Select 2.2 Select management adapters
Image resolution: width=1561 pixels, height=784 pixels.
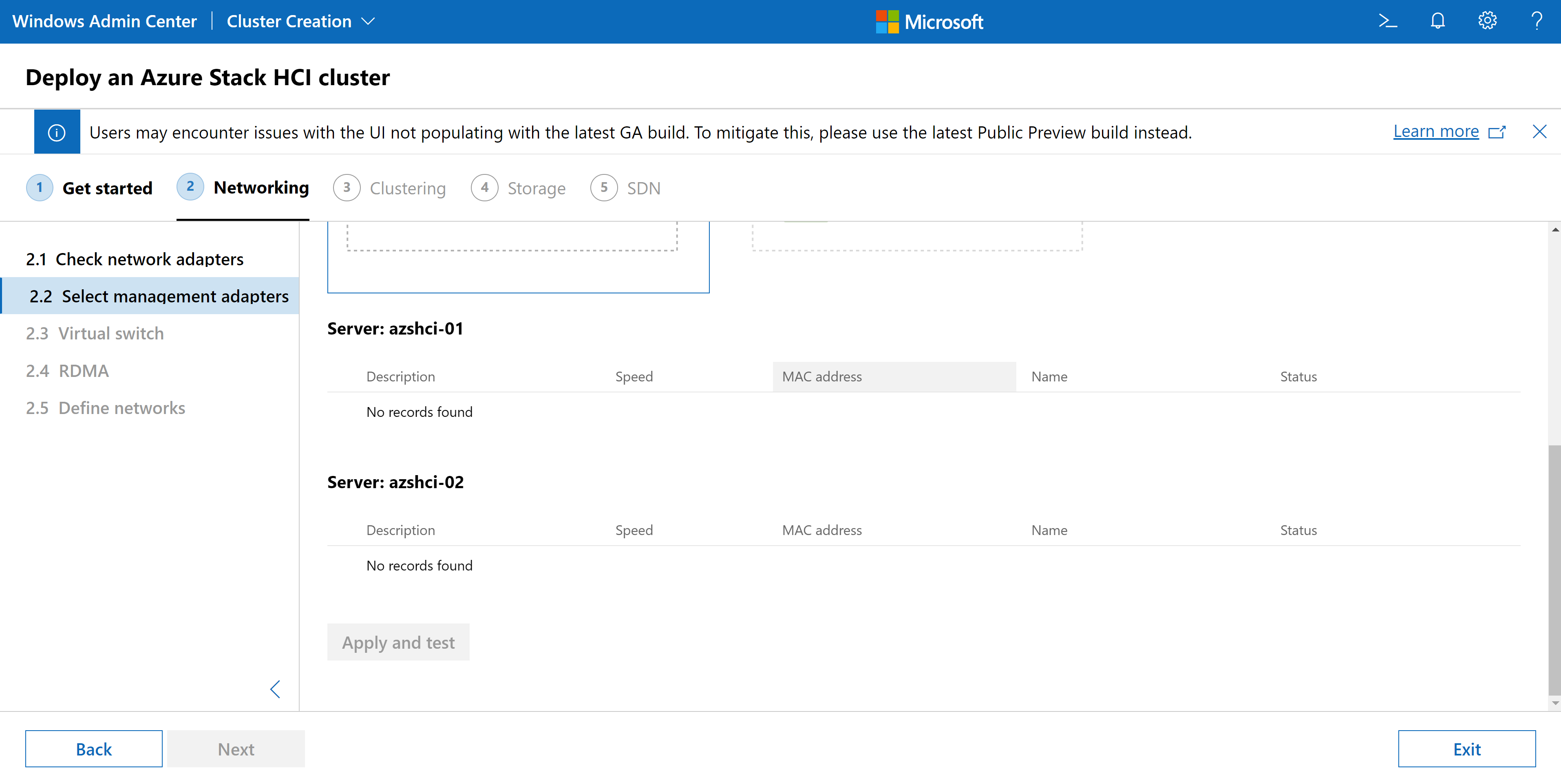point(150,296)
